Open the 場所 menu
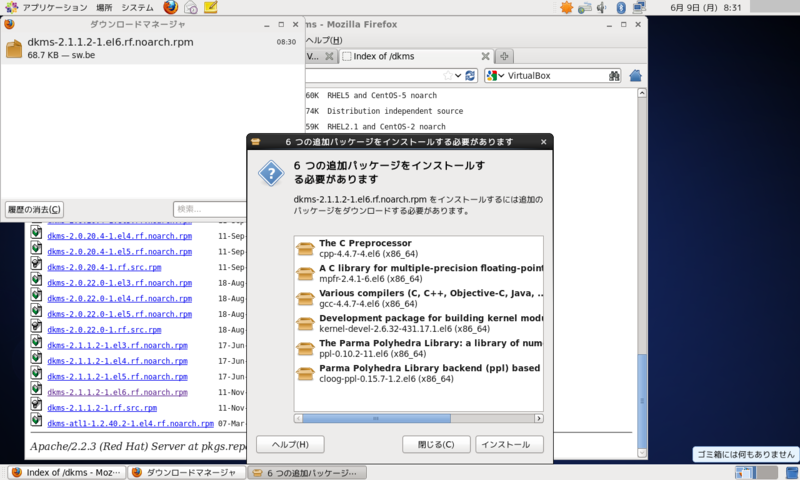Image resolution: width=800 pixels, height=480 pixels. pos(104,7)
